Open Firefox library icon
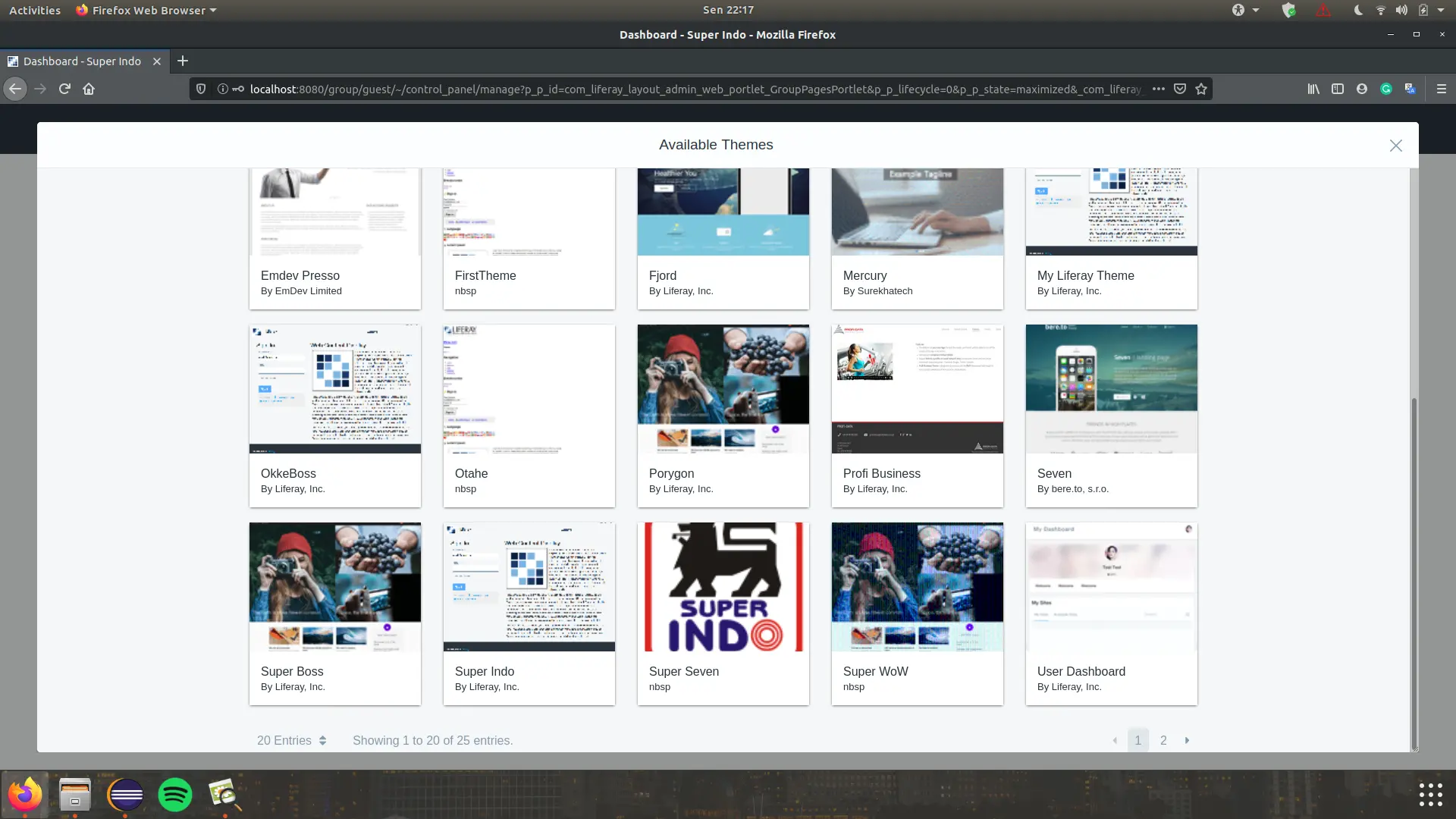This screenshot has width=1456, height=819. pos(1313,89)
